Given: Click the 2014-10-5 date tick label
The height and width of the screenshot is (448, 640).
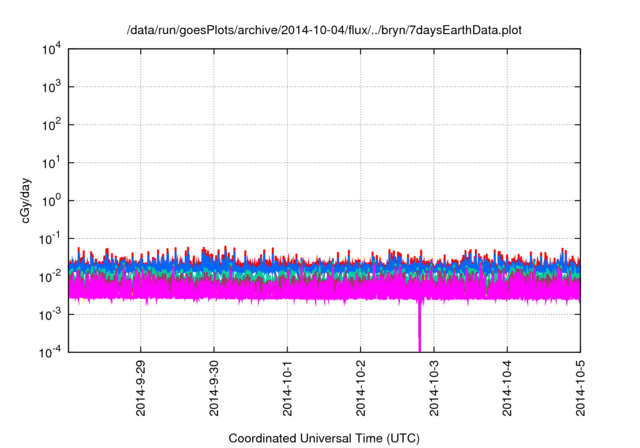Looking at the screenshot, I should (x=580, y=388).
